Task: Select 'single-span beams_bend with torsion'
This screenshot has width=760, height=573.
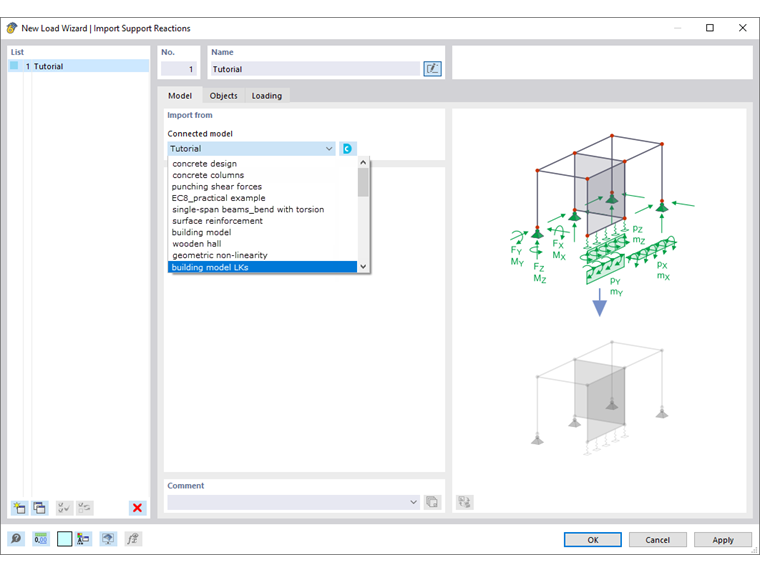Action: (x=262, y=209)
